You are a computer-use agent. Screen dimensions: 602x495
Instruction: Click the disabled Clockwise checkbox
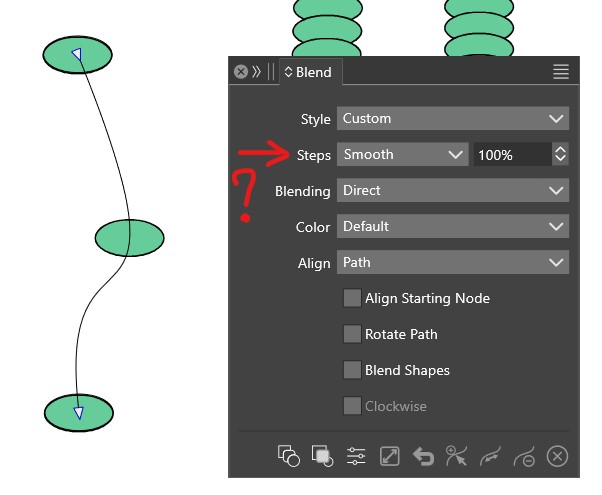click(x=352, y=406)
